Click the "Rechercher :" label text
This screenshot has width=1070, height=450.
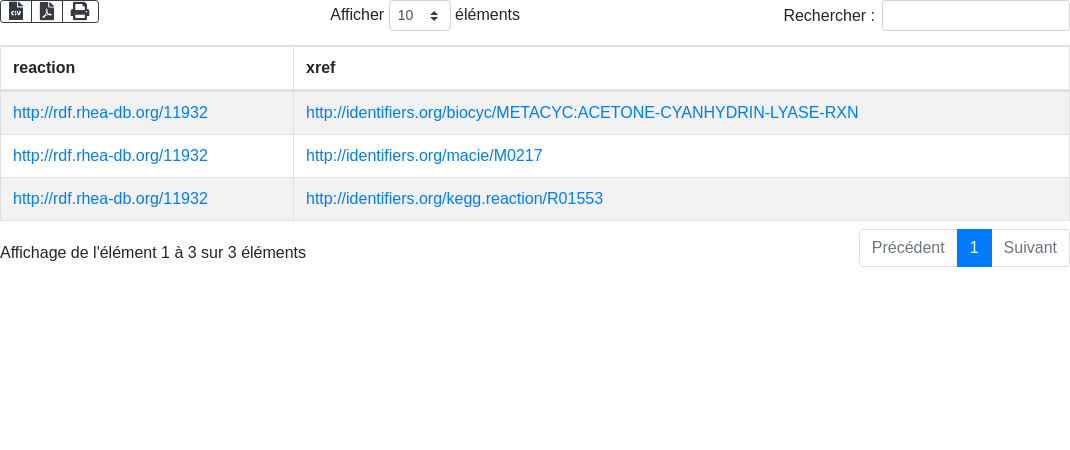pos(829,15)
